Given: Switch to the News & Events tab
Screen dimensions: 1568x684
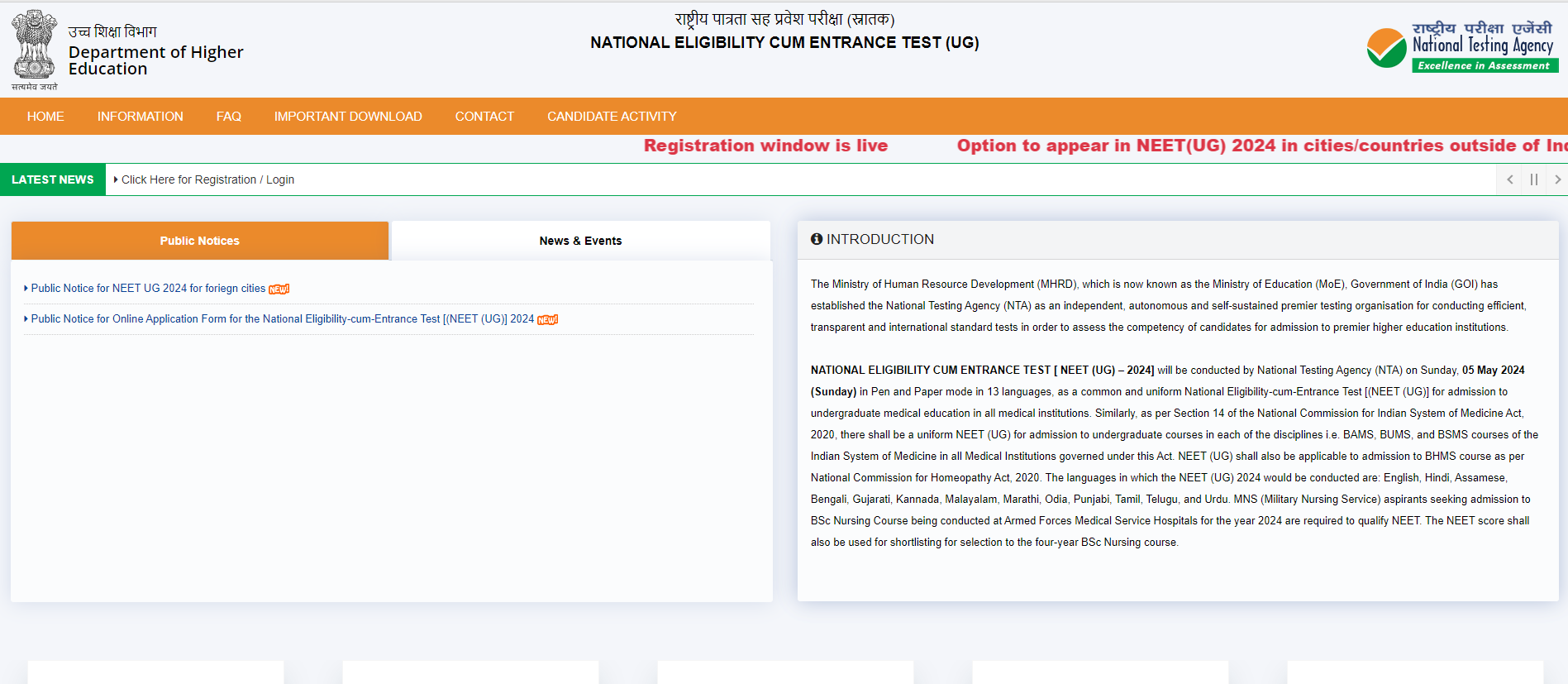Looking at the screenshot, I should [580, 241].
